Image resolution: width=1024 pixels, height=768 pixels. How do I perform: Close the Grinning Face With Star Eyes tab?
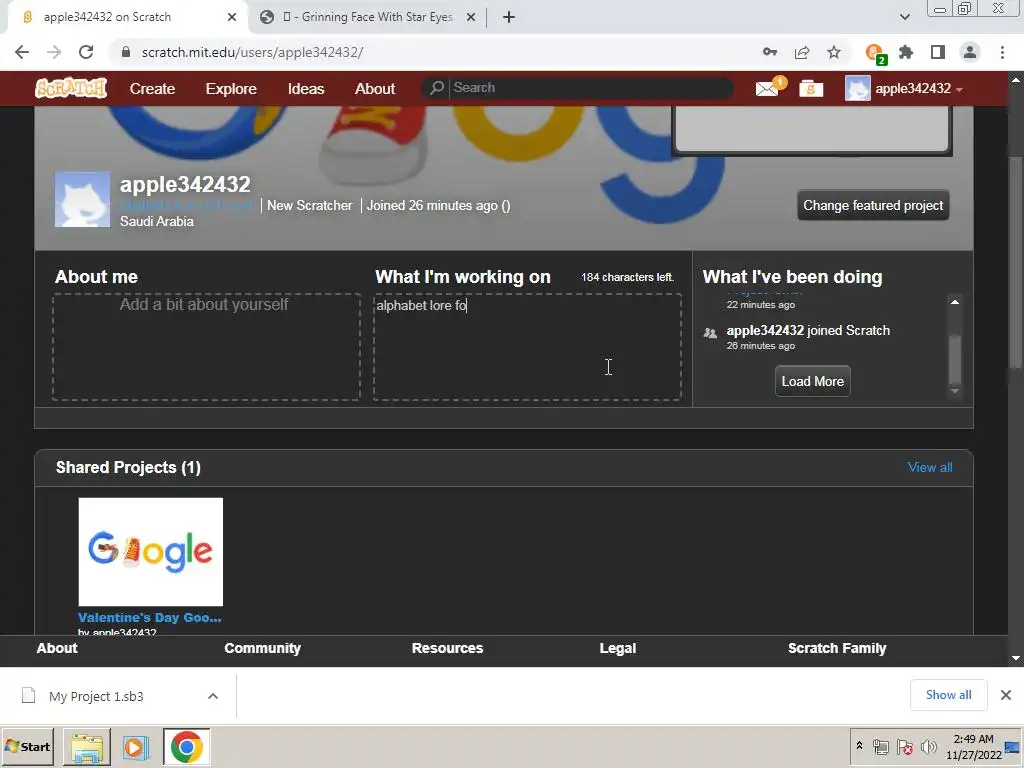471,17
